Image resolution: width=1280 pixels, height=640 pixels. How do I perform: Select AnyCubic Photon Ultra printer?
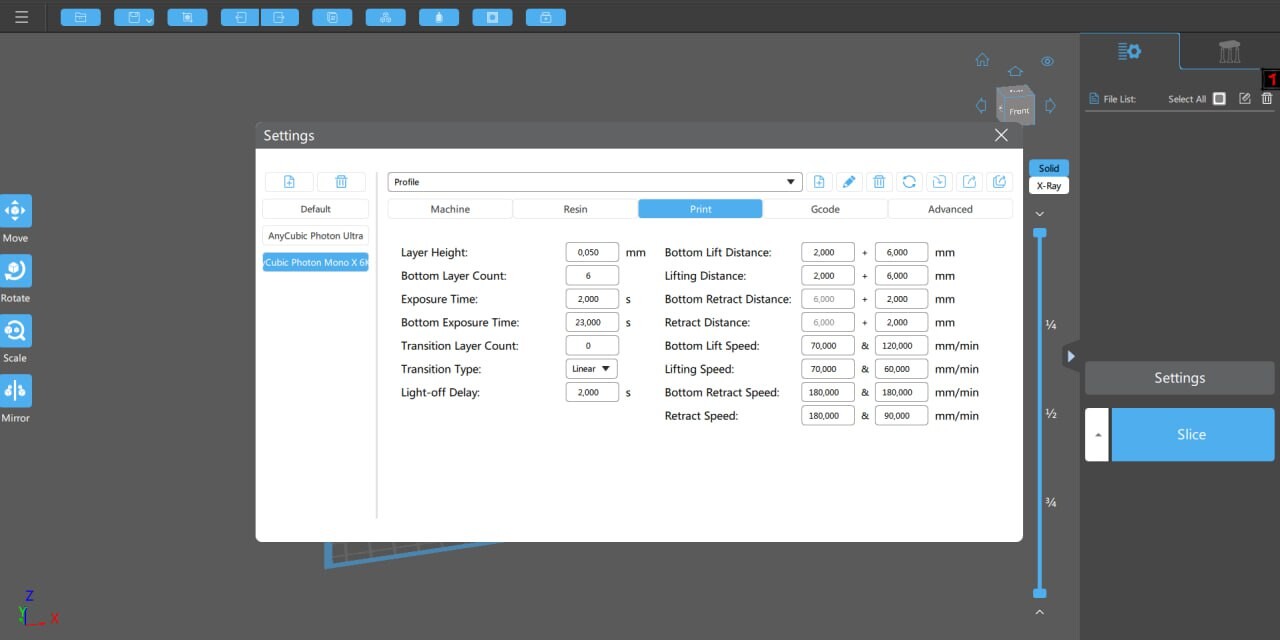click(x=315, y=236)
